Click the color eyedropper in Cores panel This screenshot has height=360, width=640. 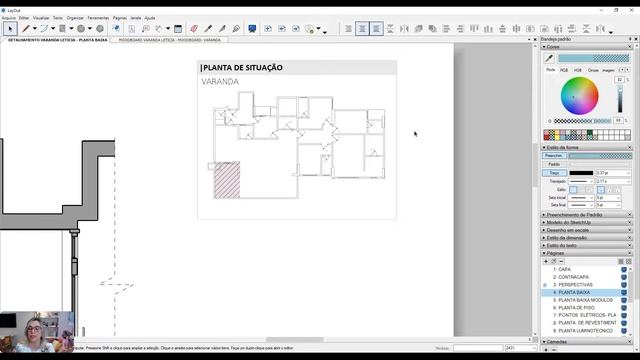(x=549, y=58)
